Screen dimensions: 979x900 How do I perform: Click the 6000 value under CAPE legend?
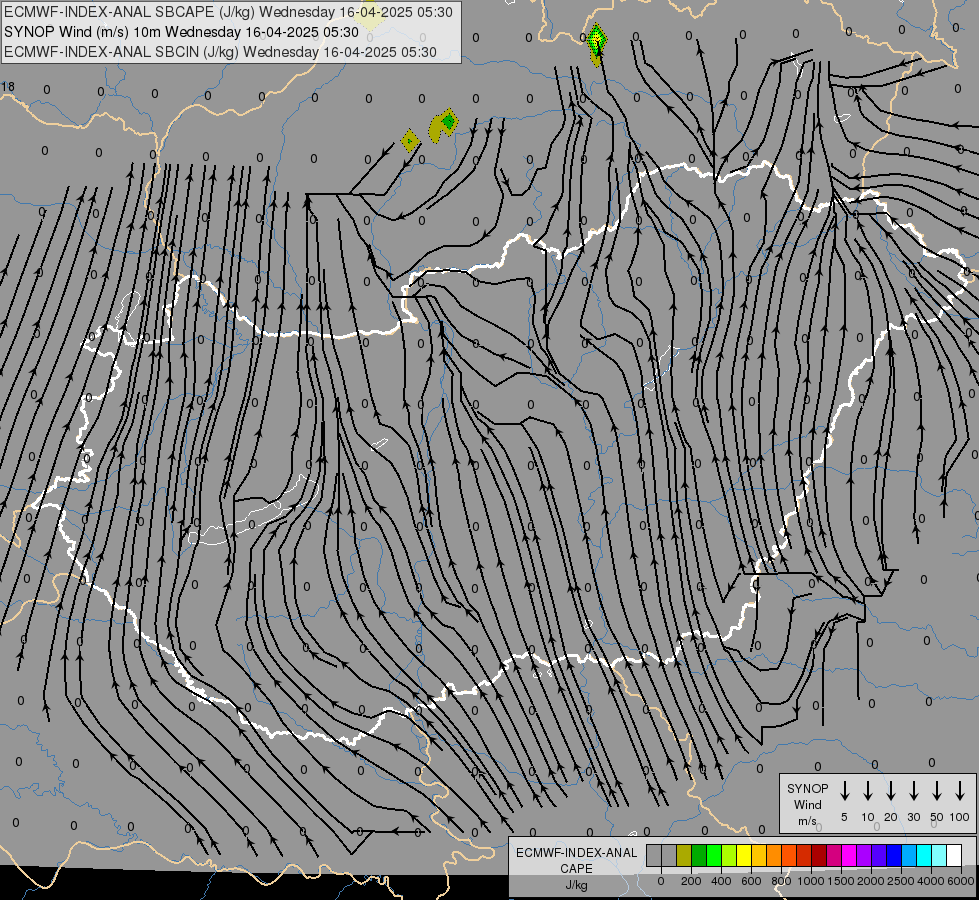[961, 881]
